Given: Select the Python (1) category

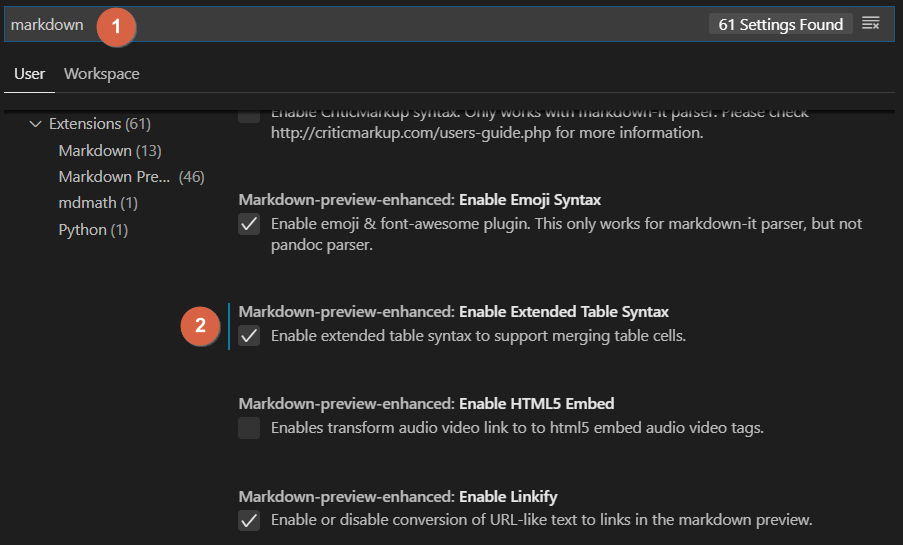Looking at the screenshot, I should pos(93,230).
